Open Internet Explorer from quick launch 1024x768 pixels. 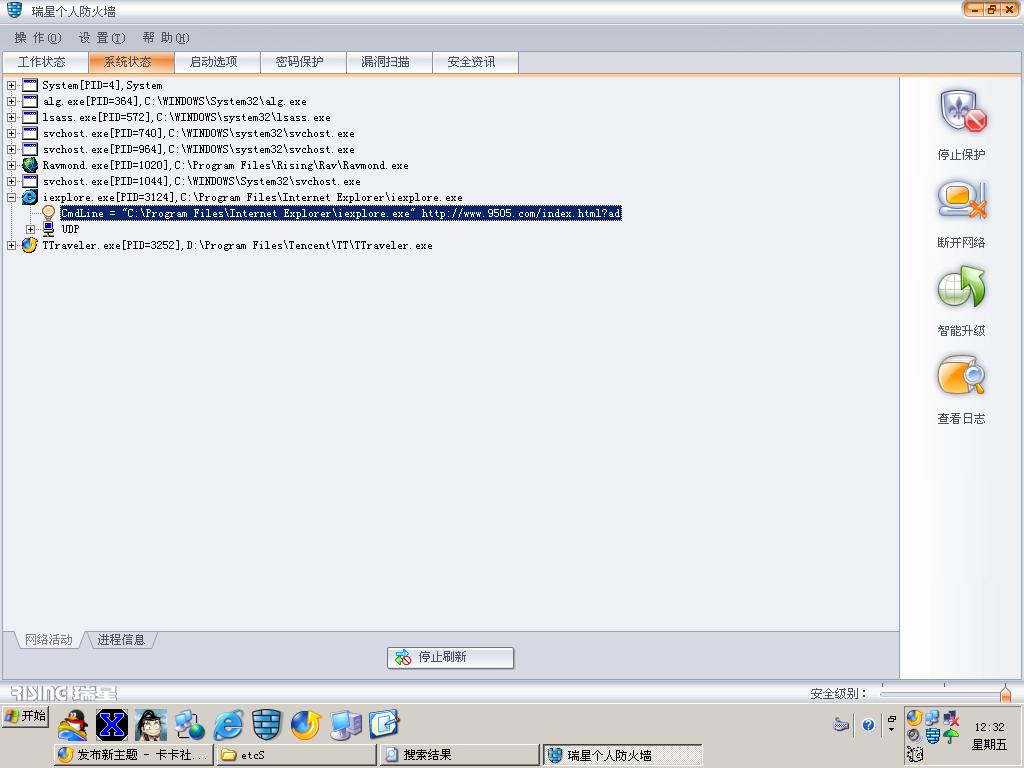pos(228,725)
